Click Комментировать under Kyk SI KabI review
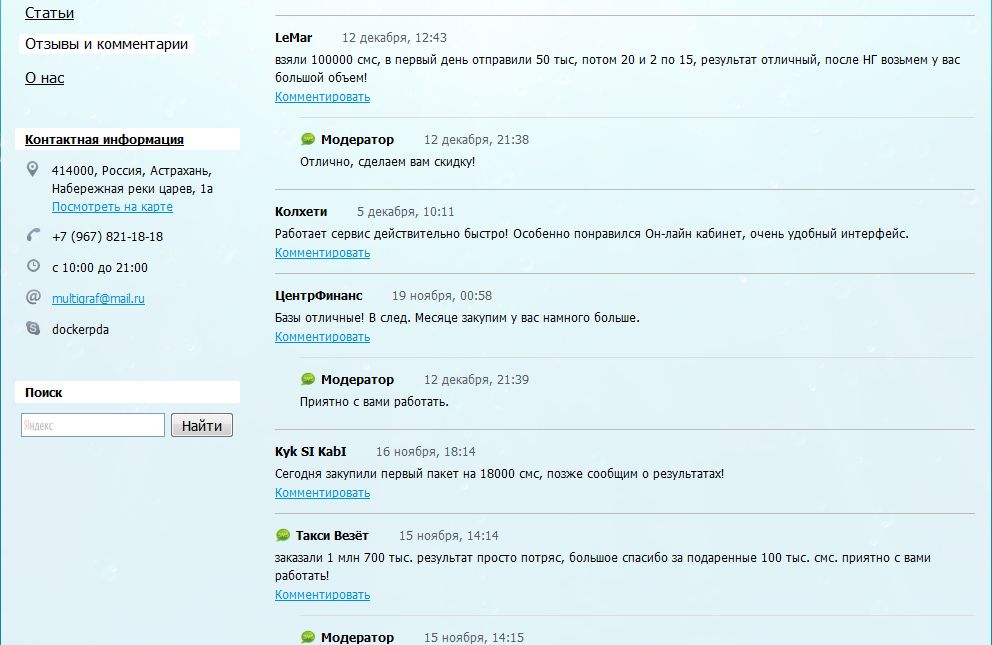Viewport: 992px width, 645px height. [x=322, y=493]
